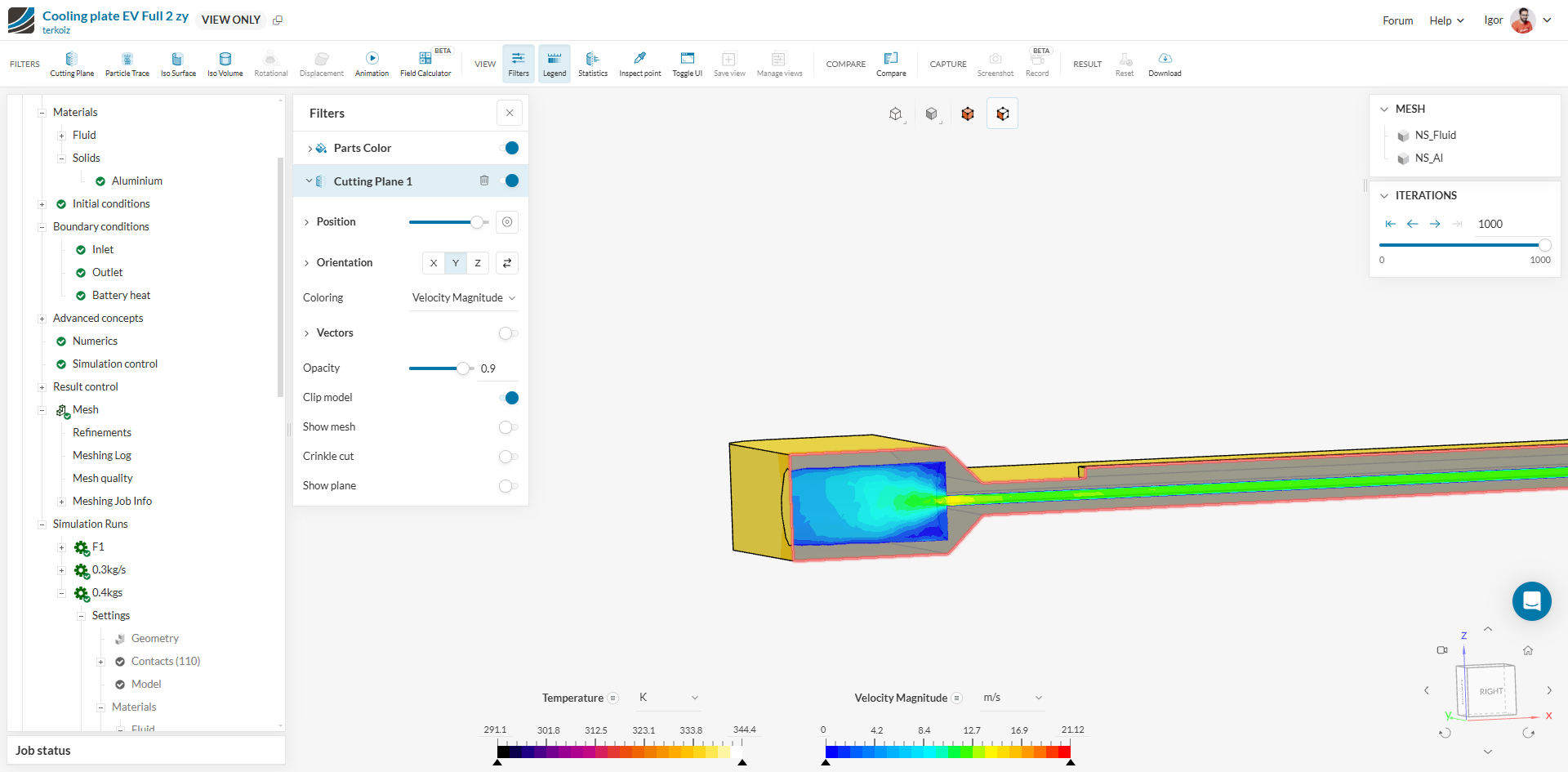1568x772 pixels.
Task: Open the Help menu
Action: click(x=1445, y=20)
